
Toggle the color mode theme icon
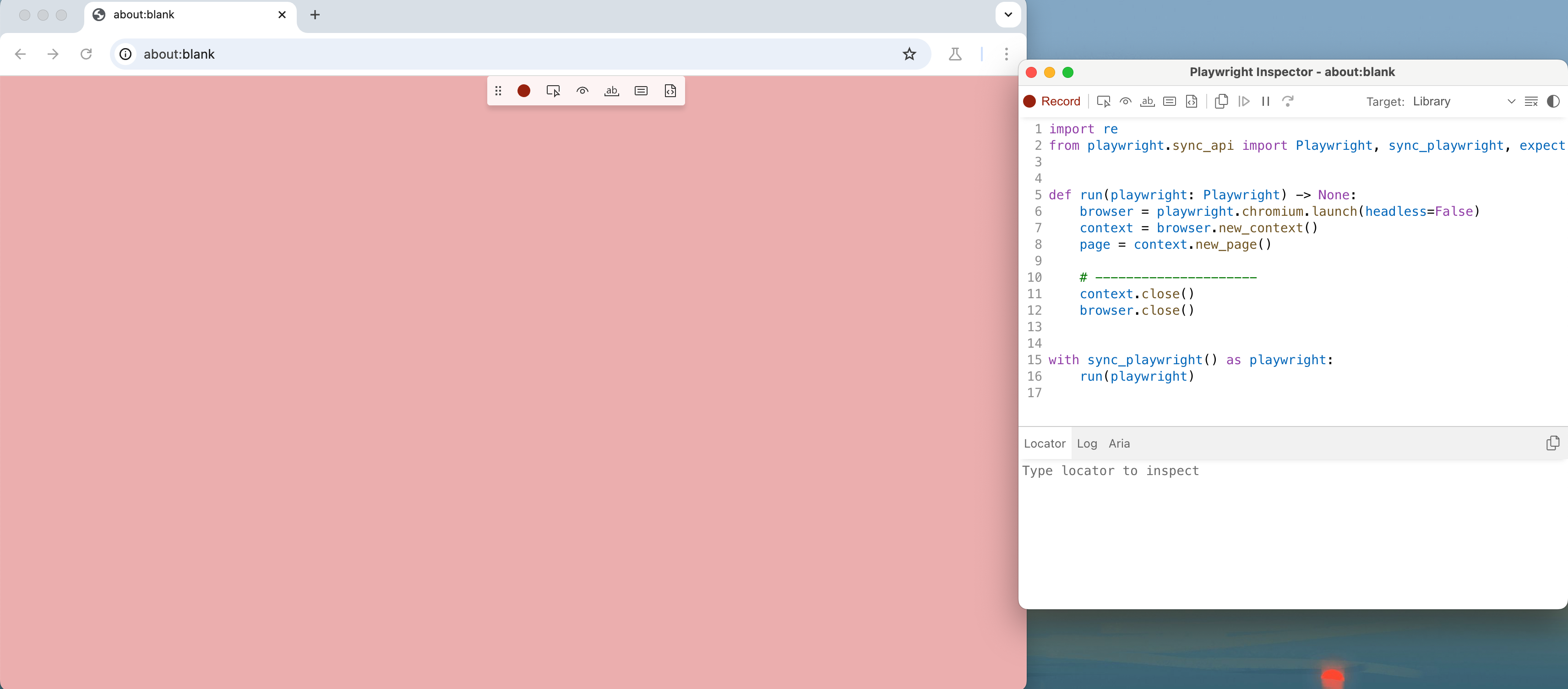click(x=1553, y=101)
